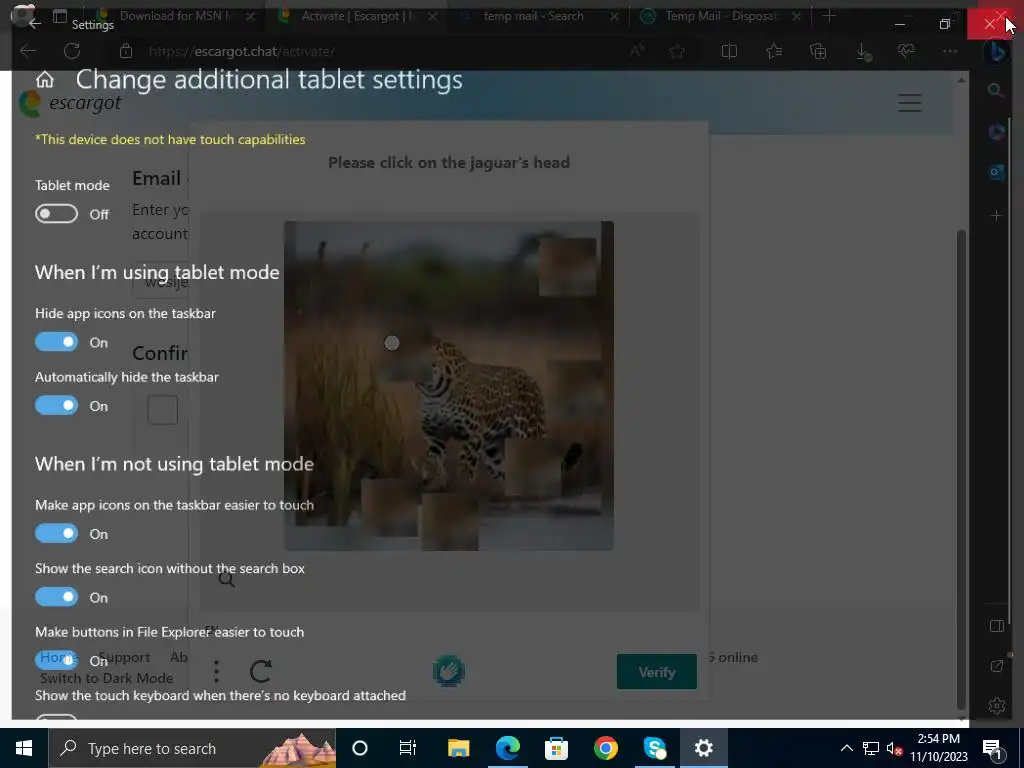Open File Explorer from the taskbar
Viewport: 1024px width, 768px height.
pos(458,748)
